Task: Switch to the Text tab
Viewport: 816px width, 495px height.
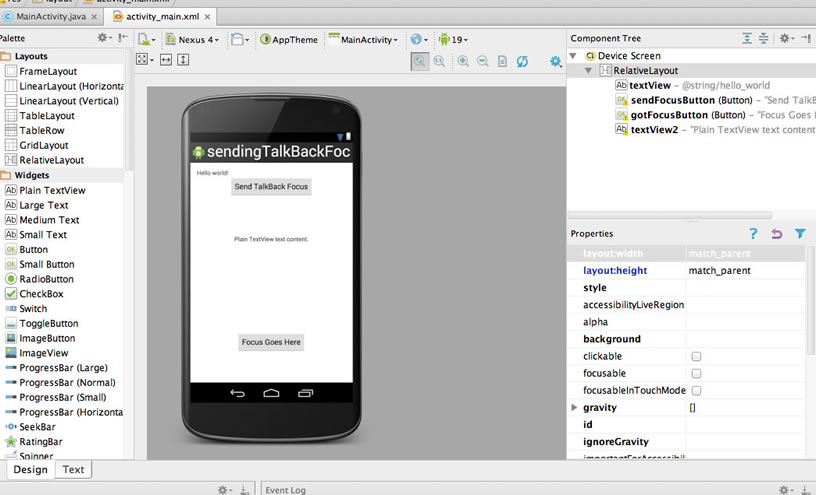Action: click(73, 469)
